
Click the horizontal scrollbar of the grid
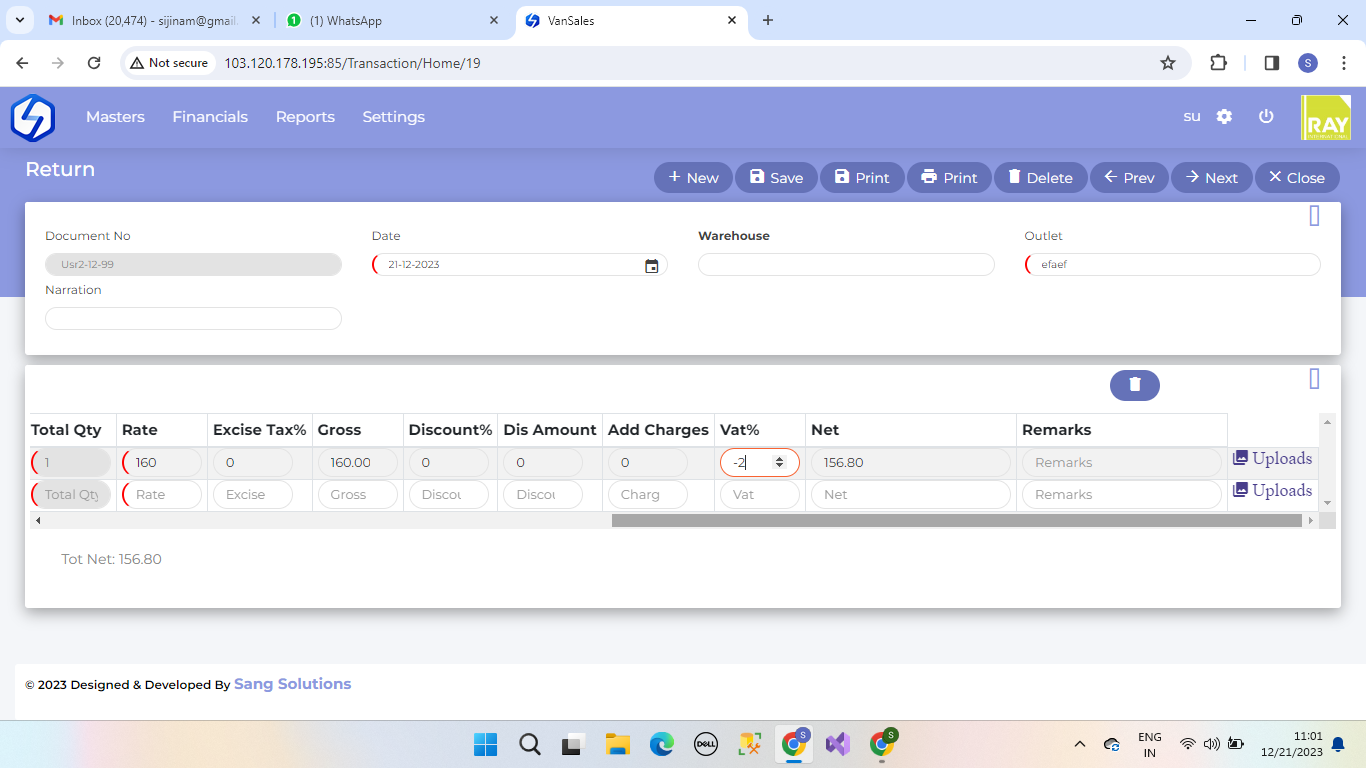[x=956, y=520]
